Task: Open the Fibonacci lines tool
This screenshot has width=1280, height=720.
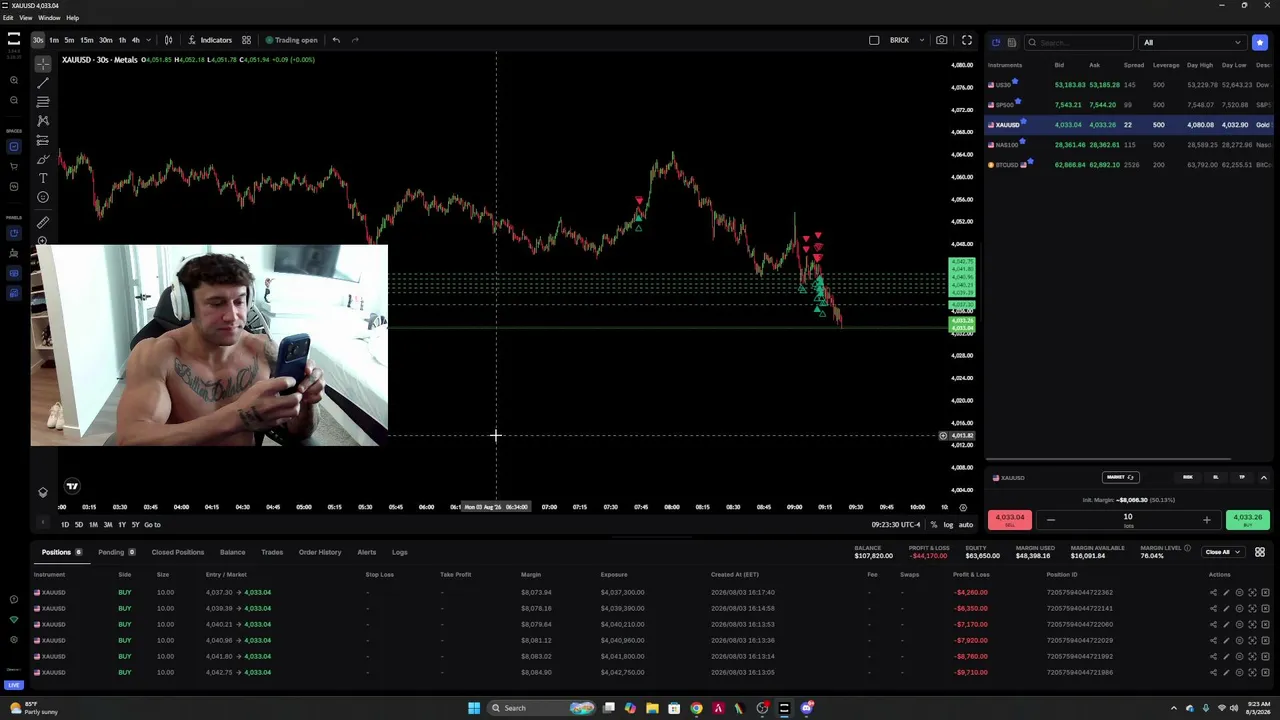Action: (43, 101)
